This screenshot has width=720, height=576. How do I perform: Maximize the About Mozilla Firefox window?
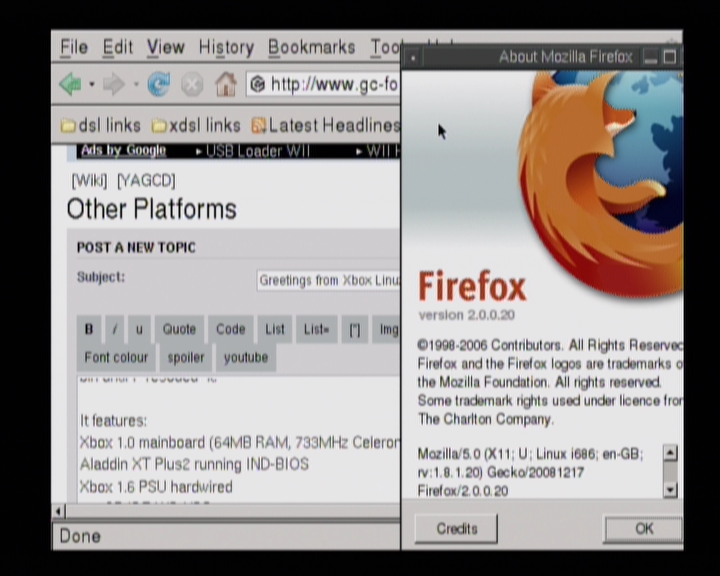click(670, 57)
